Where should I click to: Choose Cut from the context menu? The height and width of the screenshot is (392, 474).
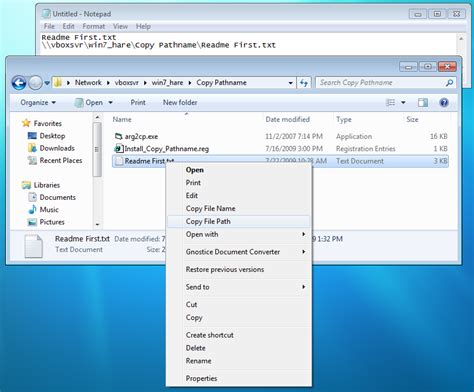click(238, 305)
